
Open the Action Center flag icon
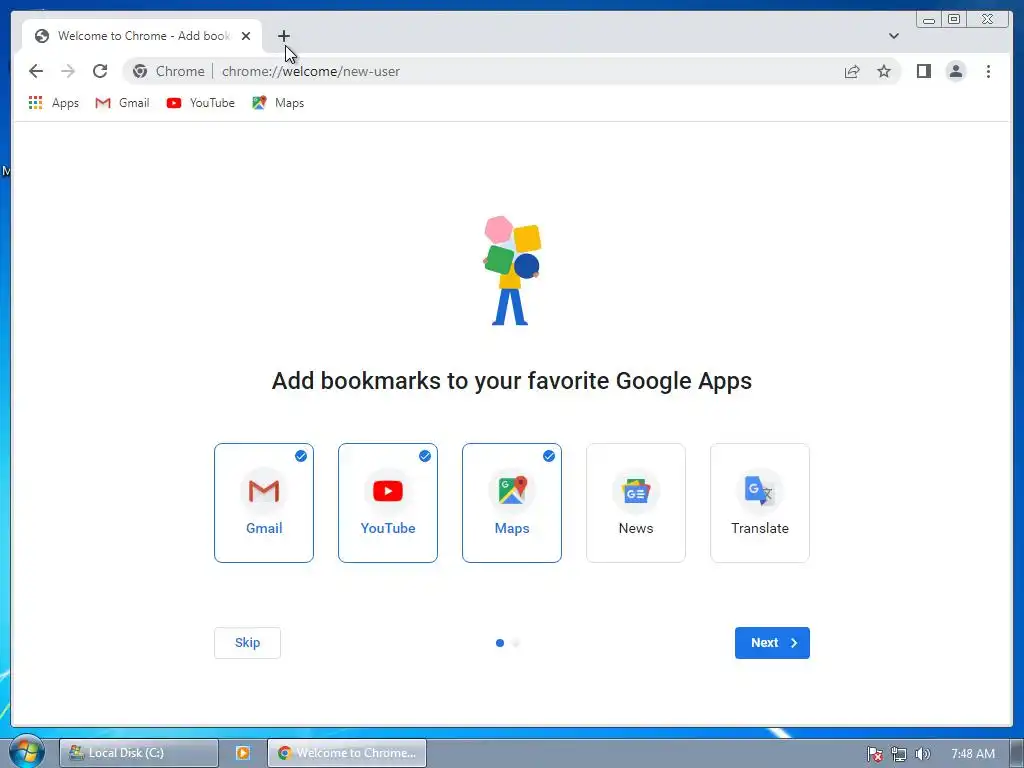(874, 754)
